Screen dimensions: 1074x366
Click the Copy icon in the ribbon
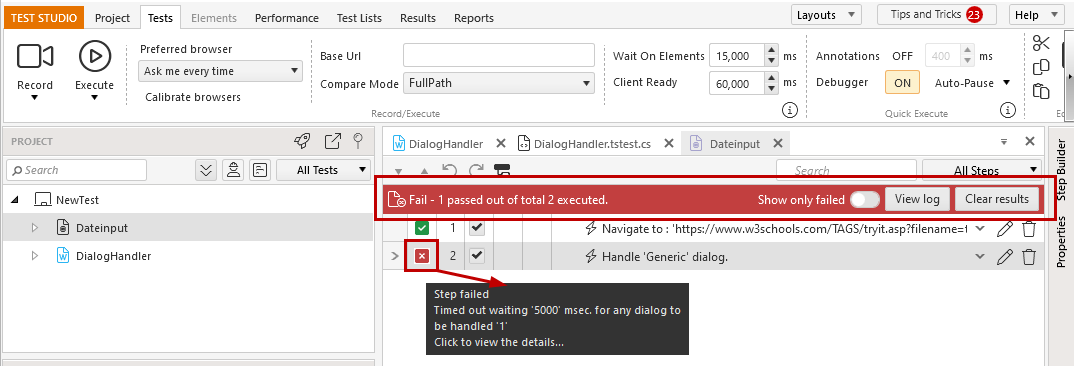point(1041,67)
